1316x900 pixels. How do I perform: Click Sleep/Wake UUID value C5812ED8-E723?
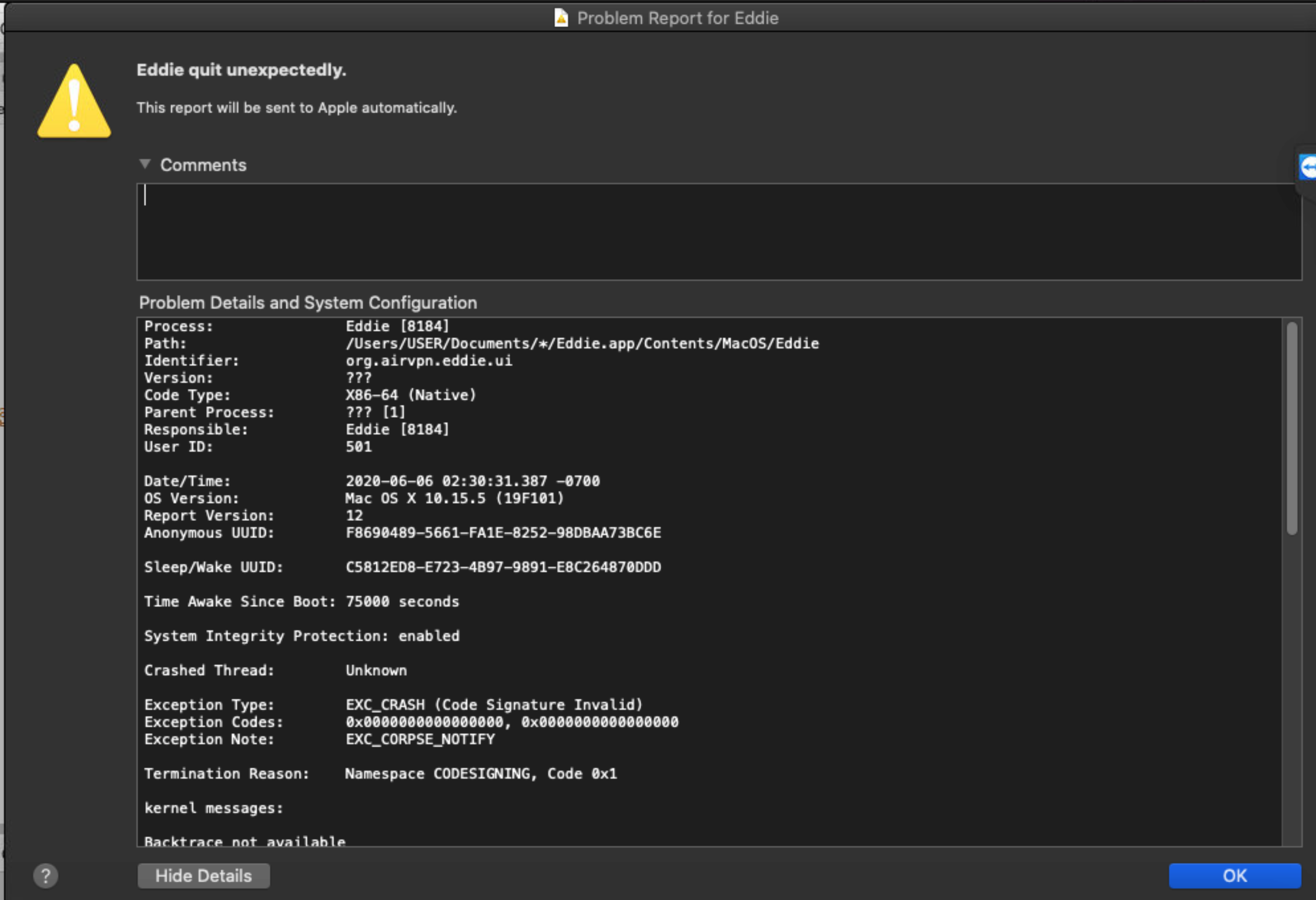pos(503,568)
